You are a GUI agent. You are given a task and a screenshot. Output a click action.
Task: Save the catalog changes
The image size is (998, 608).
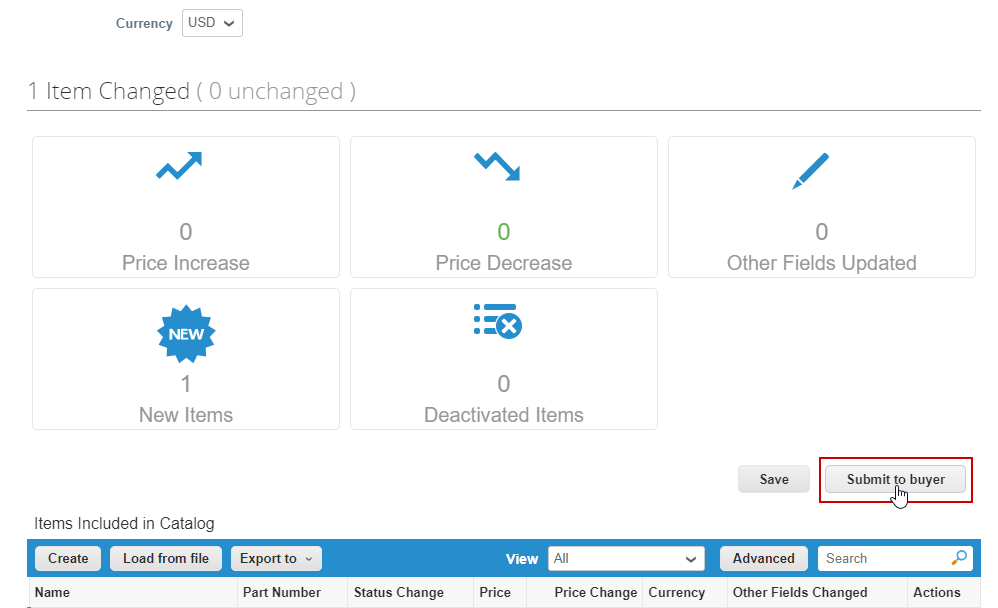pos(774,479)
